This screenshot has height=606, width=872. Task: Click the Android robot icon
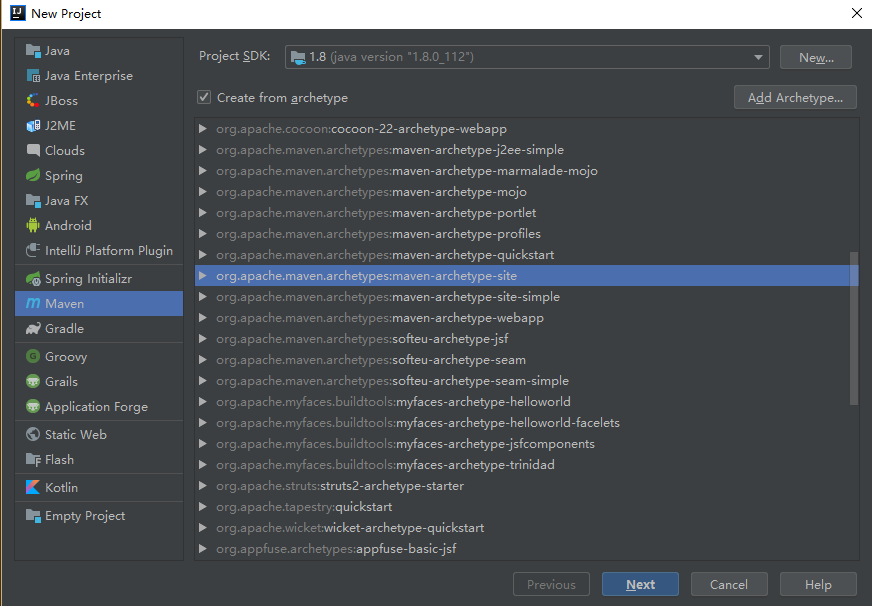click(x=33, y=226)
